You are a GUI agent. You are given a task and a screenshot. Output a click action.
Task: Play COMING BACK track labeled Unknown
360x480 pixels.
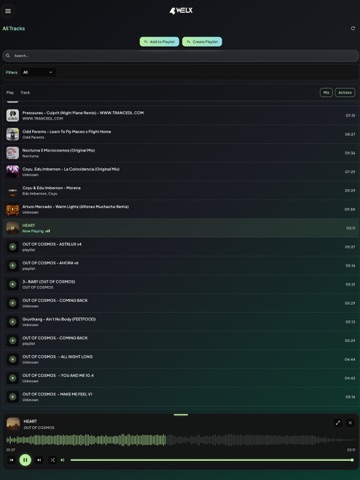pos(13,303)
